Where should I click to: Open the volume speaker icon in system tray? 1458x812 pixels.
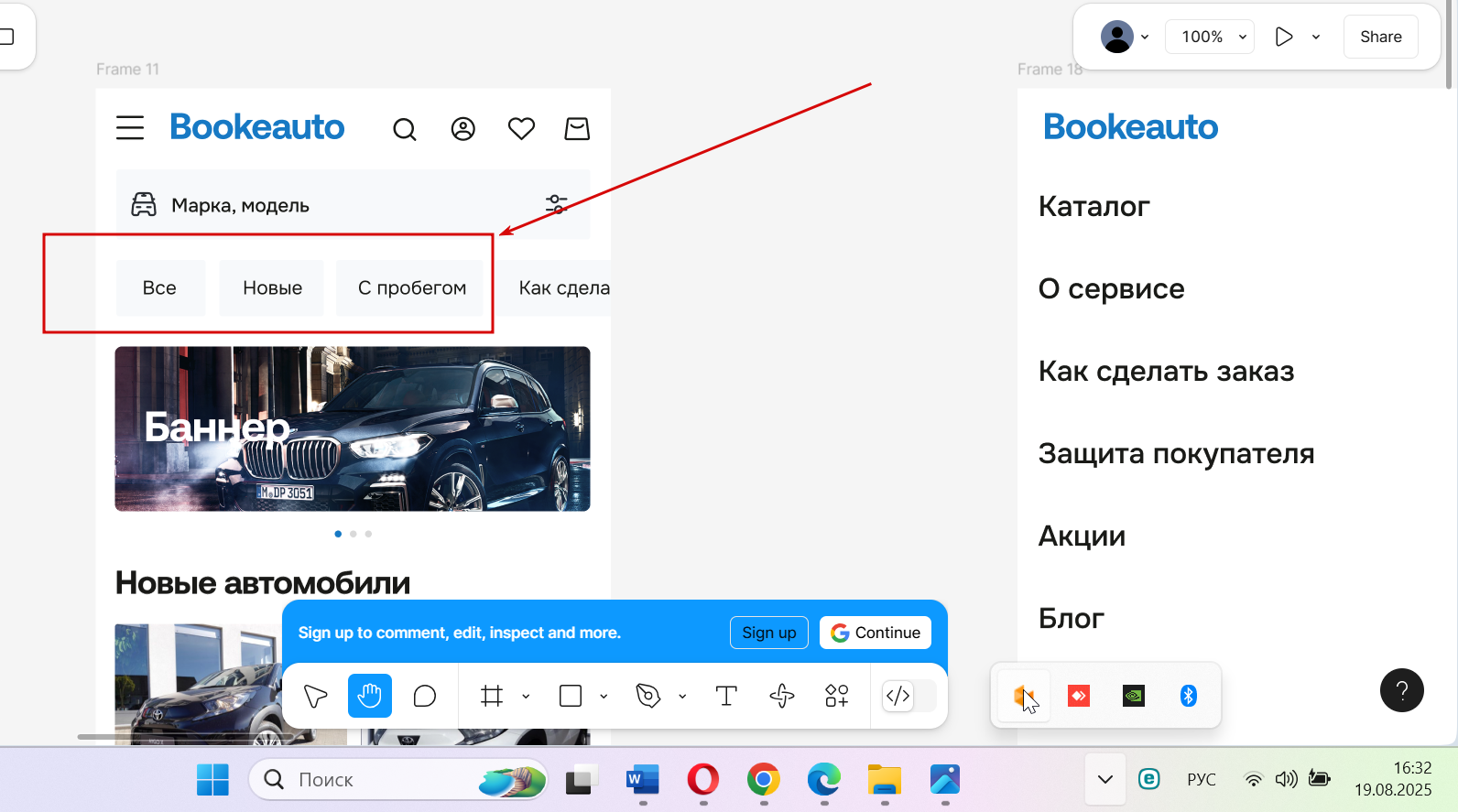point(1287,780)
